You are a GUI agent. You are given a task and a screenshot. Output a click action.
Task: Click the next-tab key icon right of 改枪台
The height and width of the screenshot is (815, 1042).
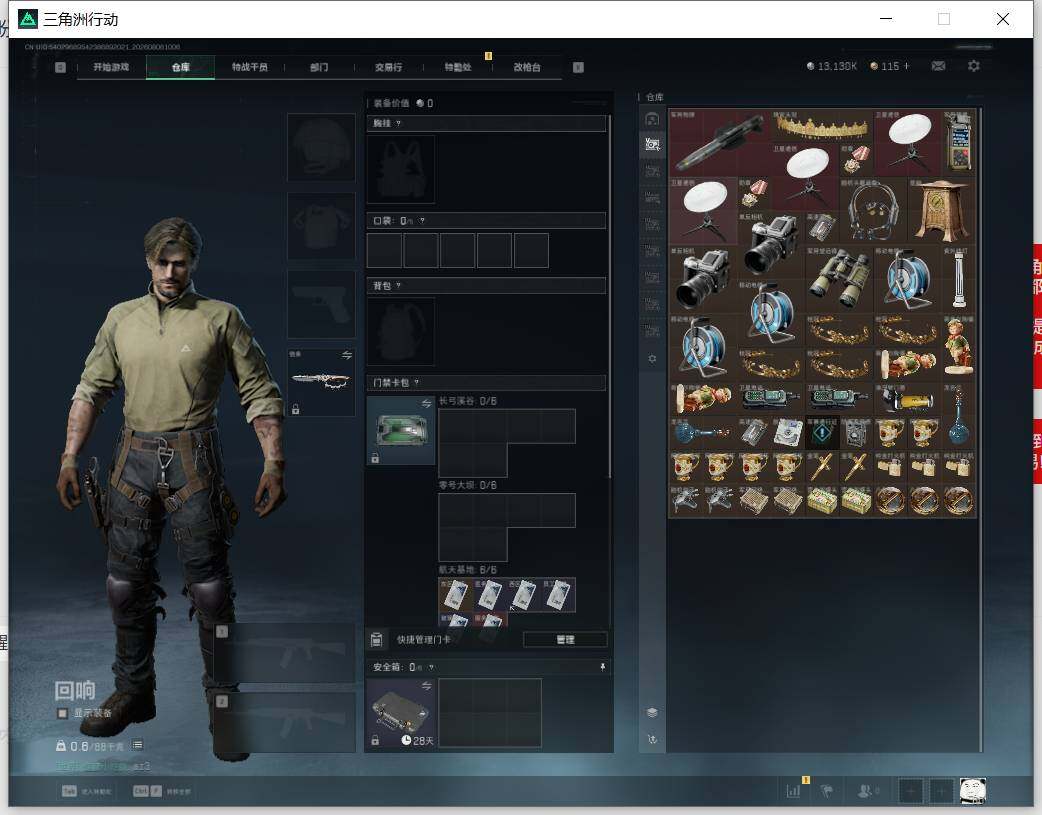click(578, 67)
